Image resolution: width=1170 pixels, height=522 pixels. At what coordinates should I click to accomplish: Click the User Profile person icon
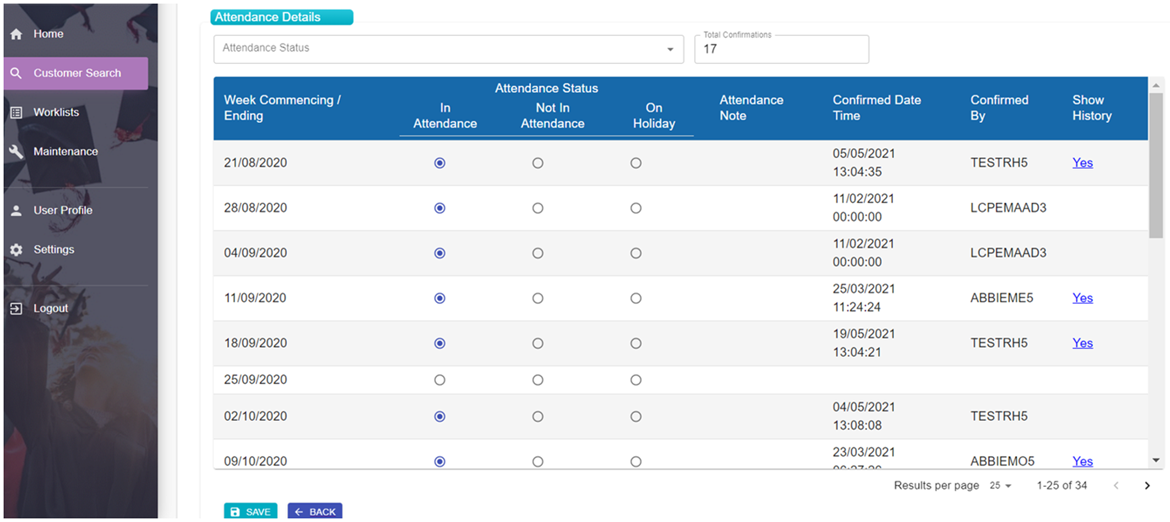click(16, 210)
